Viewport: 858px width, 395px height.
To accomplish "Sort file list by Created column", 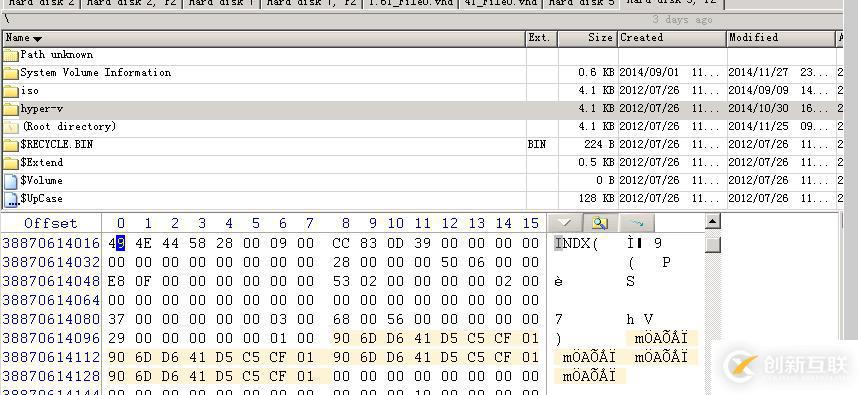I will [x=672, y=38].
